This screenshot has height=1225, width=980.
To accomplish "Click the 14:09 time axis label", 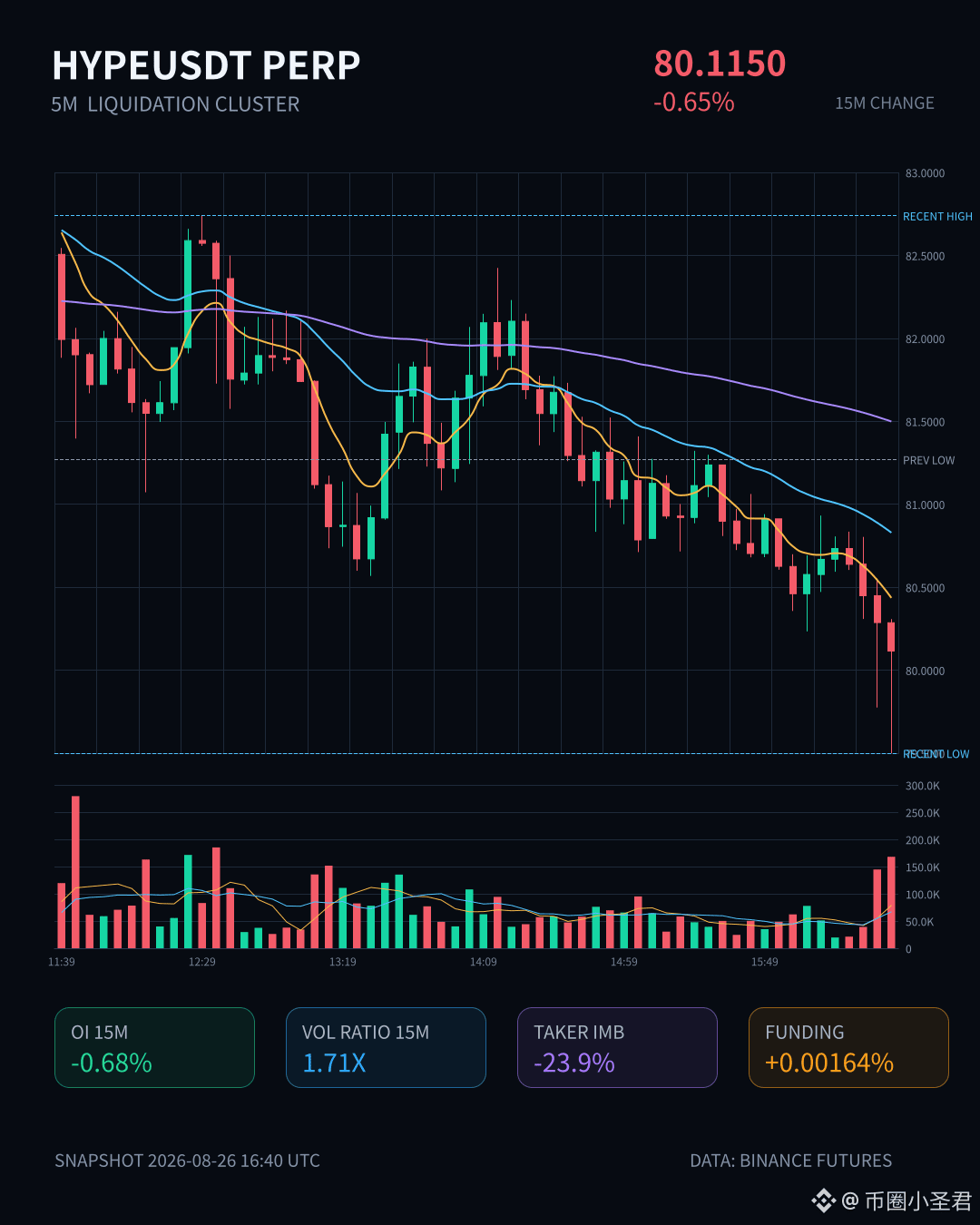I will point(484,962).
